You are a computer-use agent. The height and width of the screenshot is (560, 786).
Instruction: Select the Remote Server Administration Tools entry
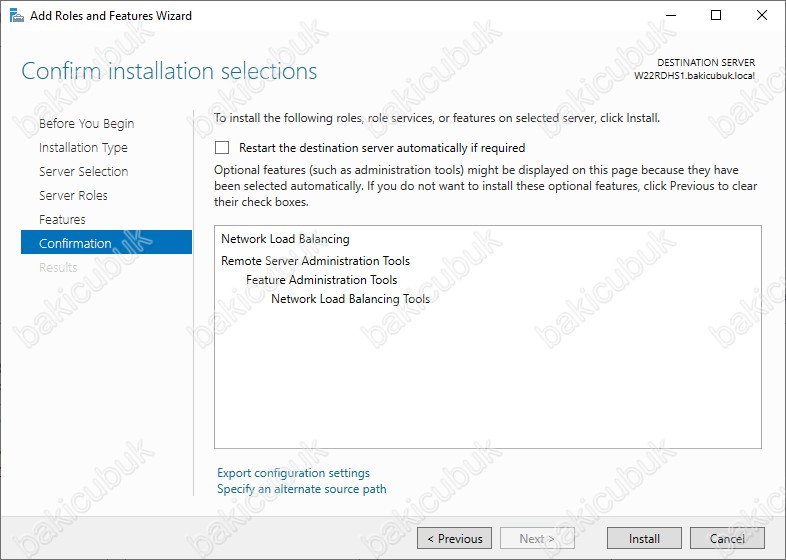(315, 261)
